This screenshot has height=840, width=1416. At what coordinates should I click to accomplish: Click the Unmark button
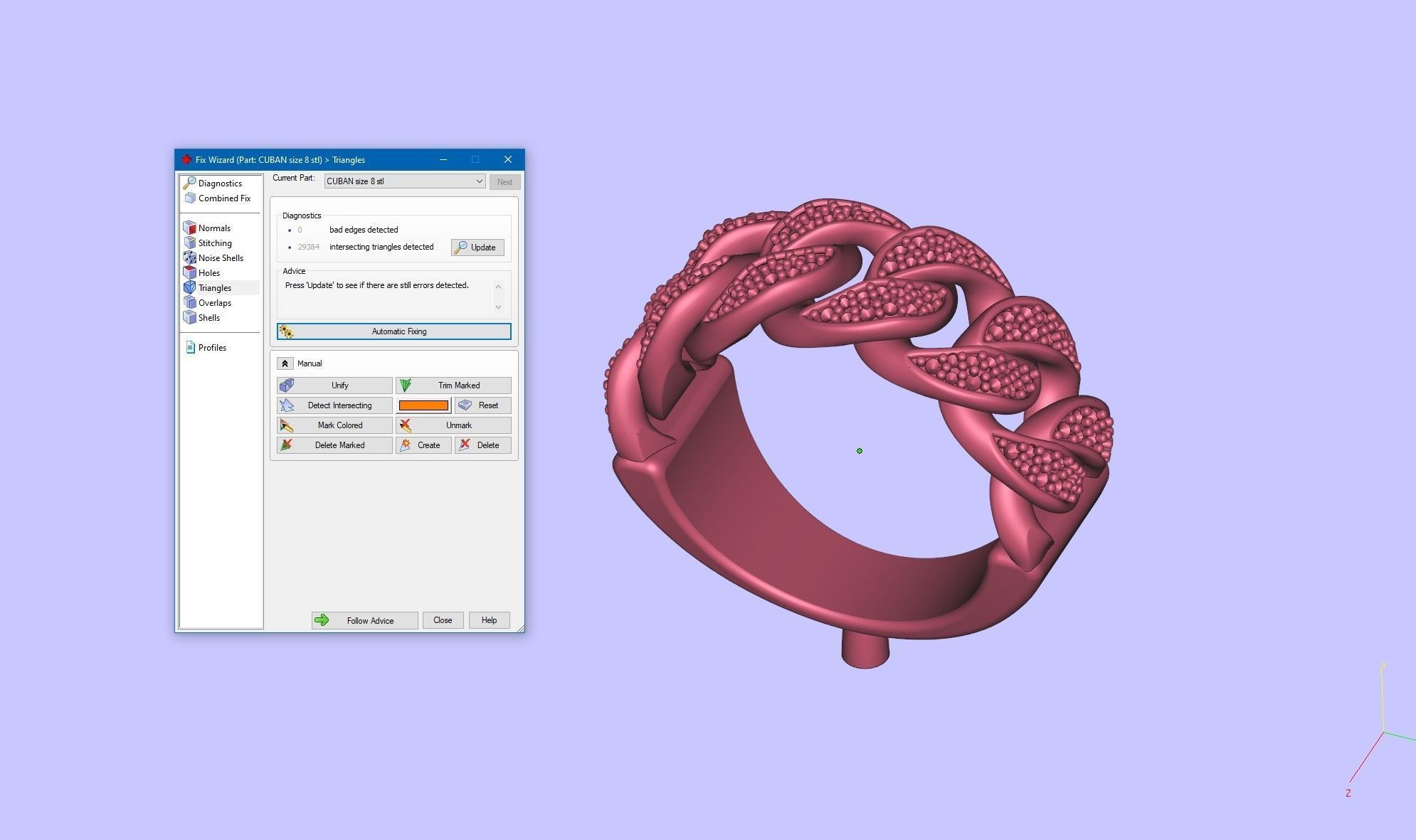click(453, 425)
